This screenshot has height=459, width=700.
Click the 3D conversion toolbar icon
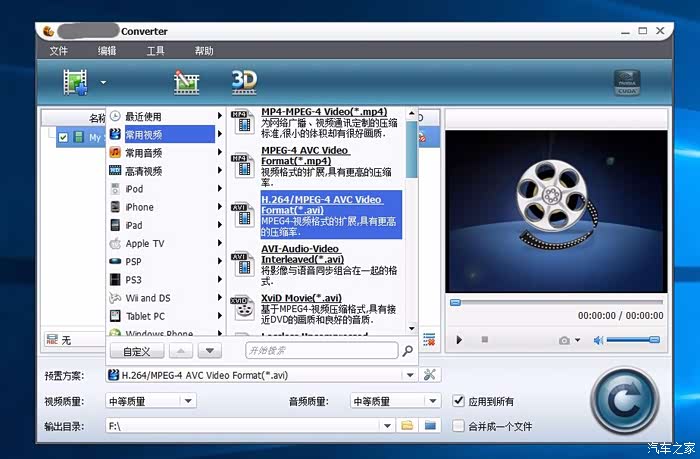(244, 81)
